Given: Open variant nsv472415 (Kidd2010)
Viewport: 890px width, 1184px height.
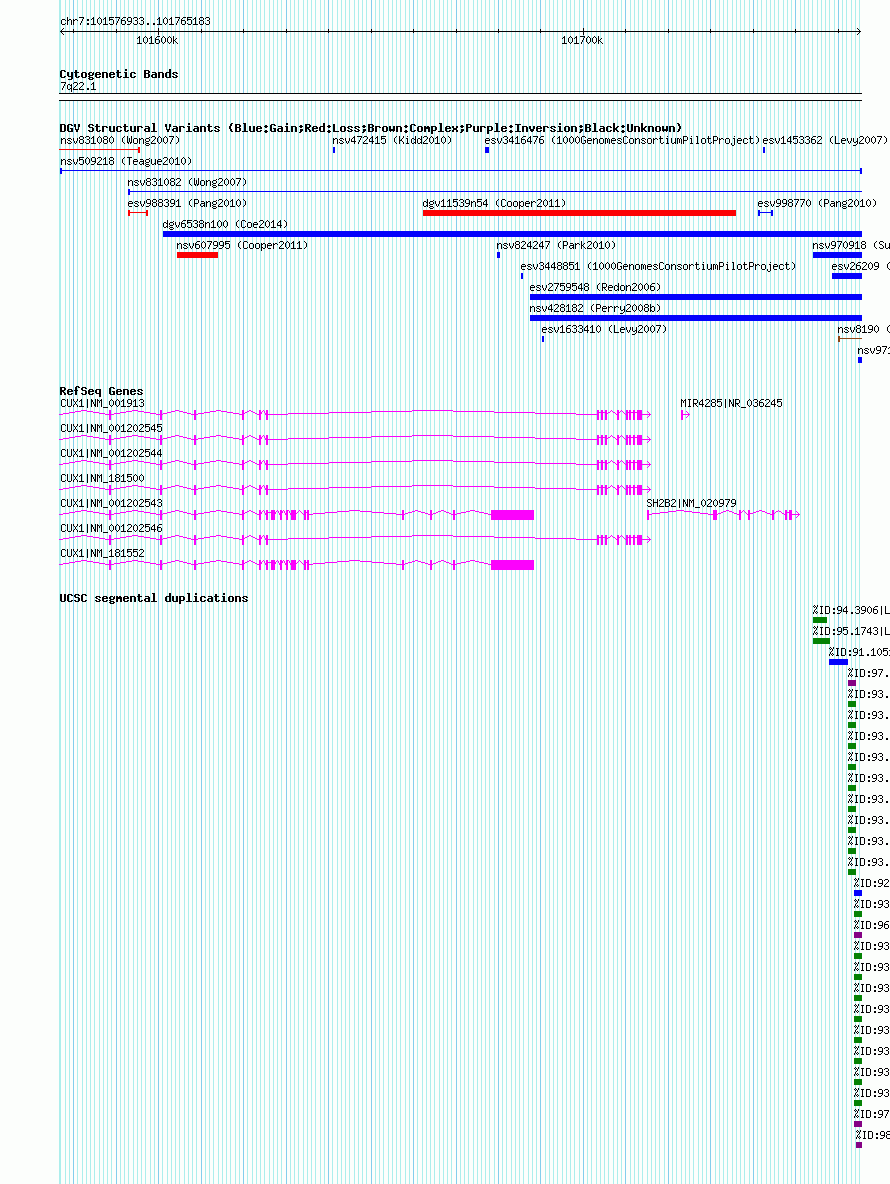Looking at the screenshot, I should (392, 140).
